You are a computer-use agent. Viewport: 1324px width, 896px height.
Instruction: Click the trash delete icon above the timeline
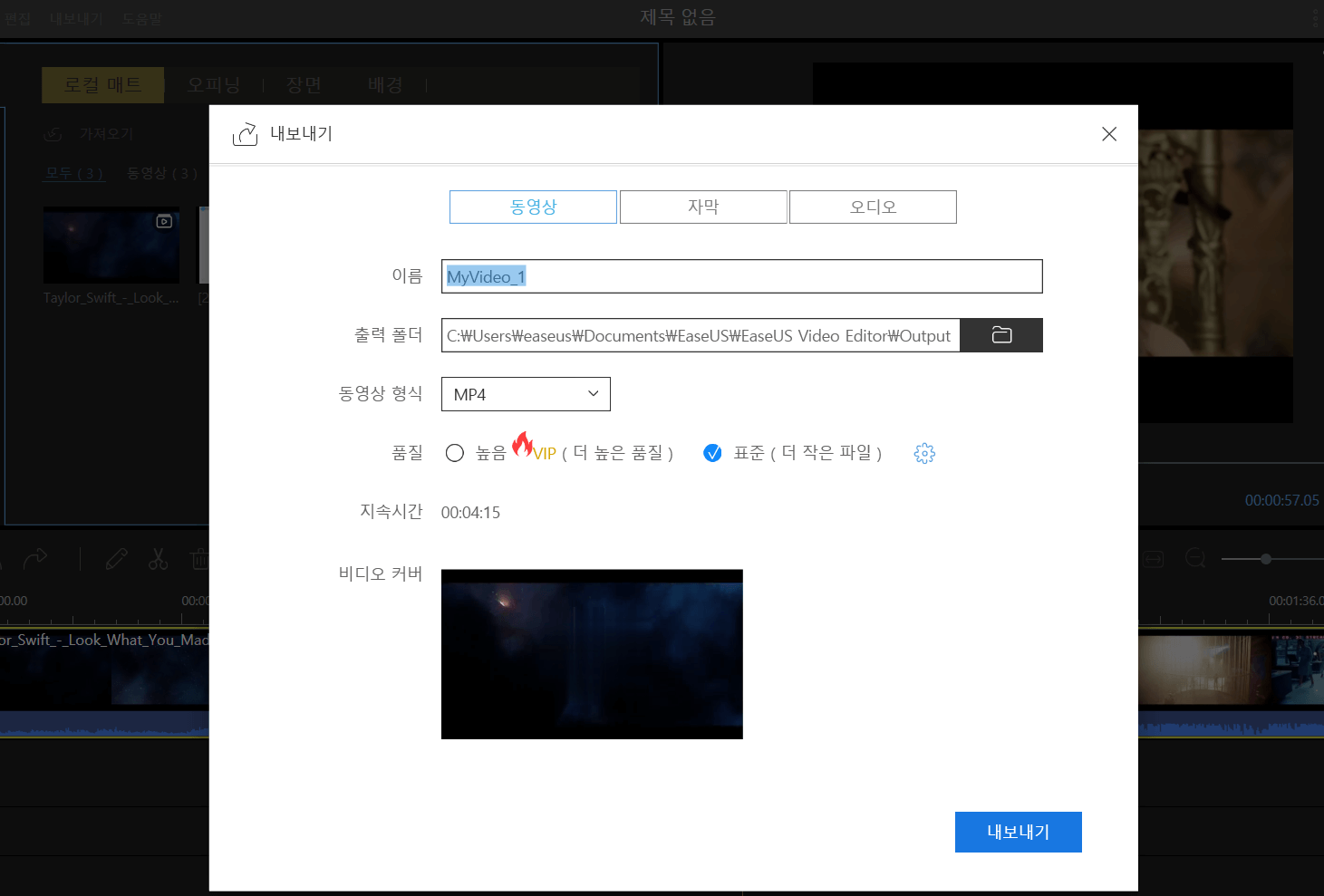point(200,559)
